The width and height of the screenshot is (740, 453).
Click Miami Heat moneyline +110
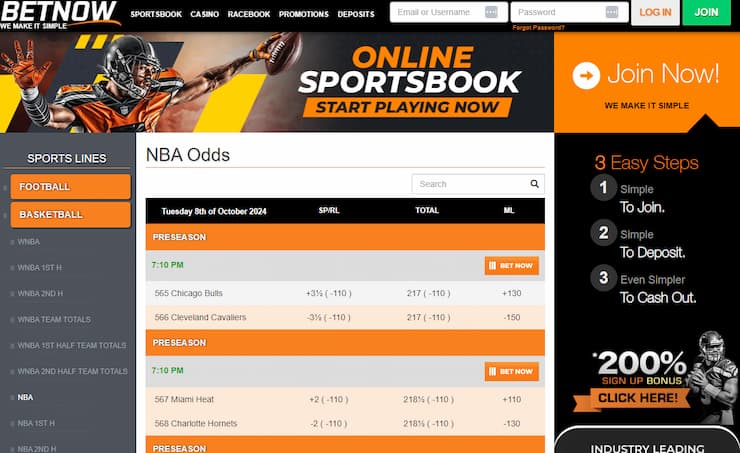tap(512, 400)
